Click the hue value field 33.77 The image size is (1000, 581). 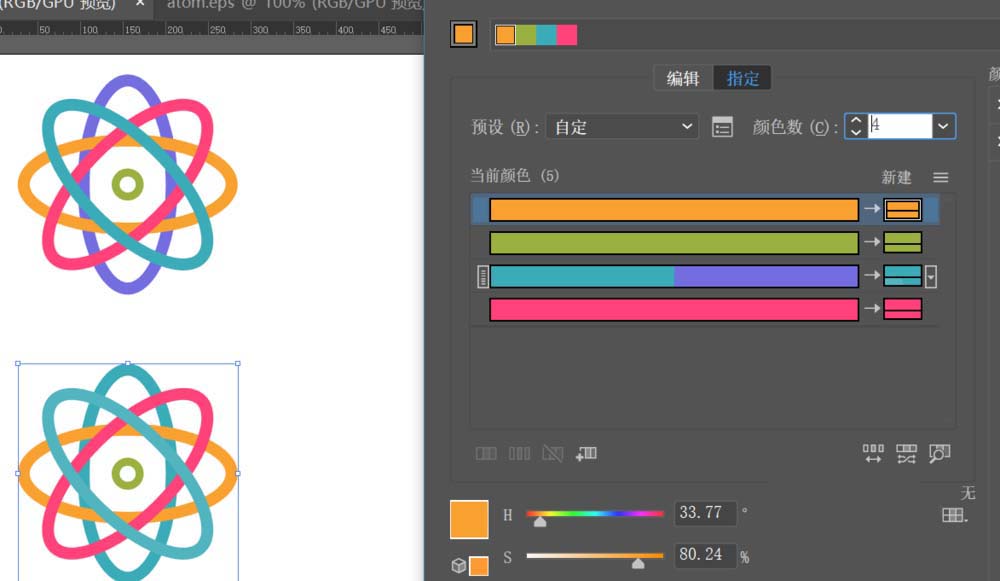[705, 513]
